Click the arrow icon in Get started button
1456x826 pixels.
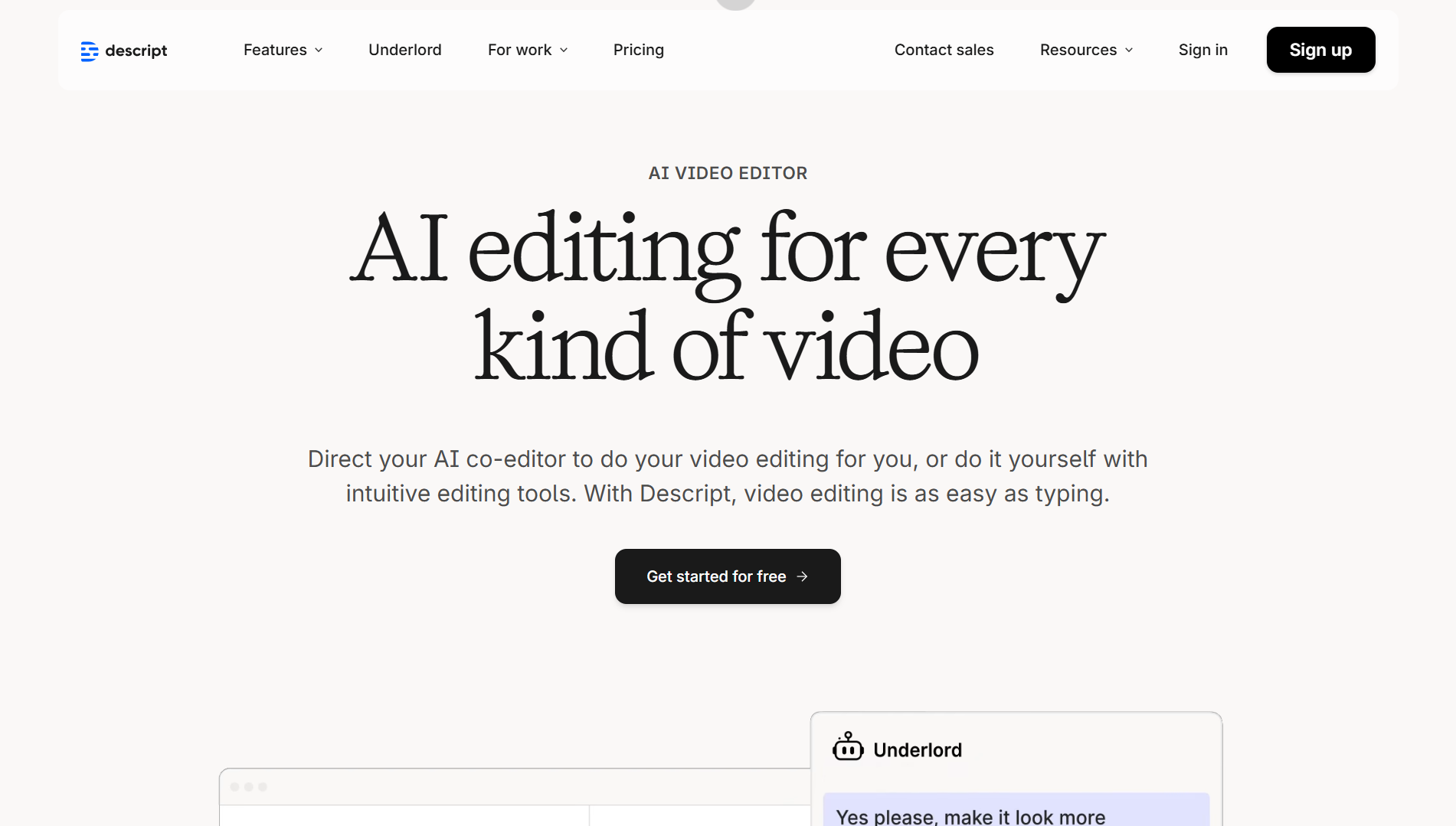point(802,576)
